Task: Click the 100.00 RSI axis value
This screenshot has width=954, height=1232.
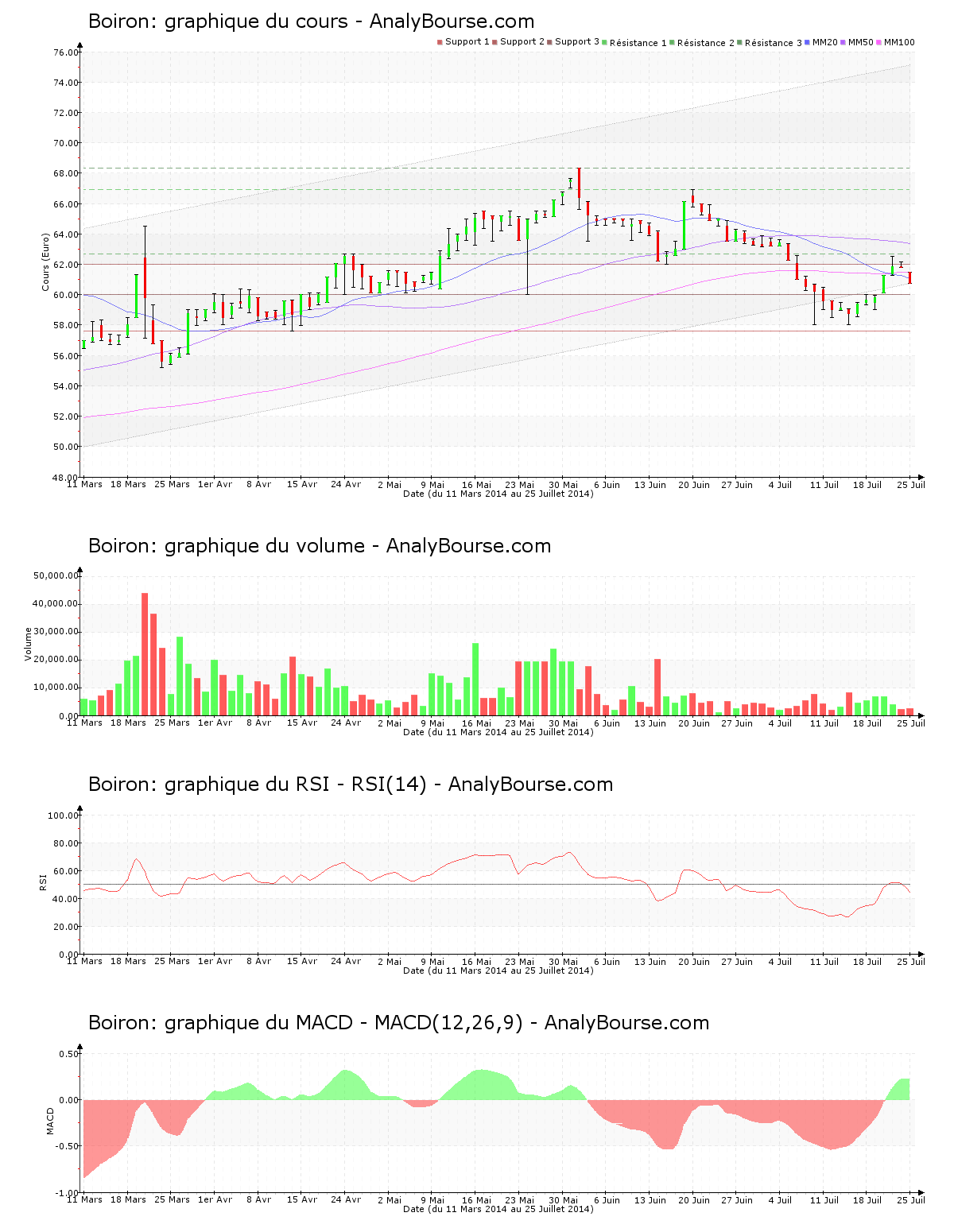Action: point(63,816)
